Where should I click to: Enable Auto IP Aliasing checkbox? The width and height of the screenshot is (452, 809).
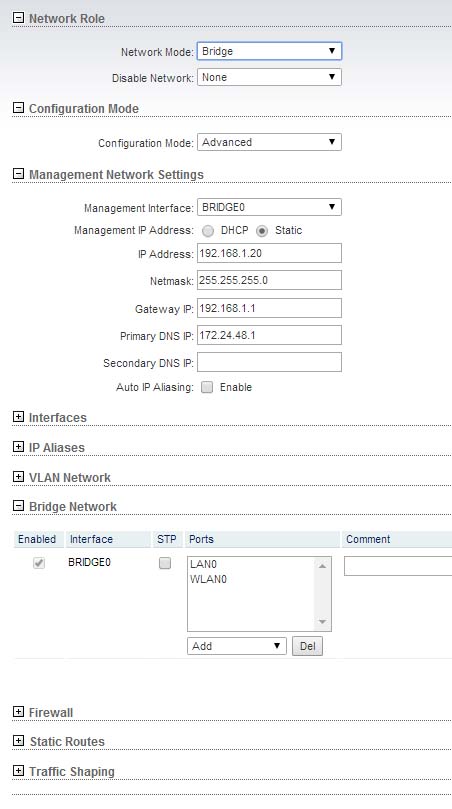(207, 387)
